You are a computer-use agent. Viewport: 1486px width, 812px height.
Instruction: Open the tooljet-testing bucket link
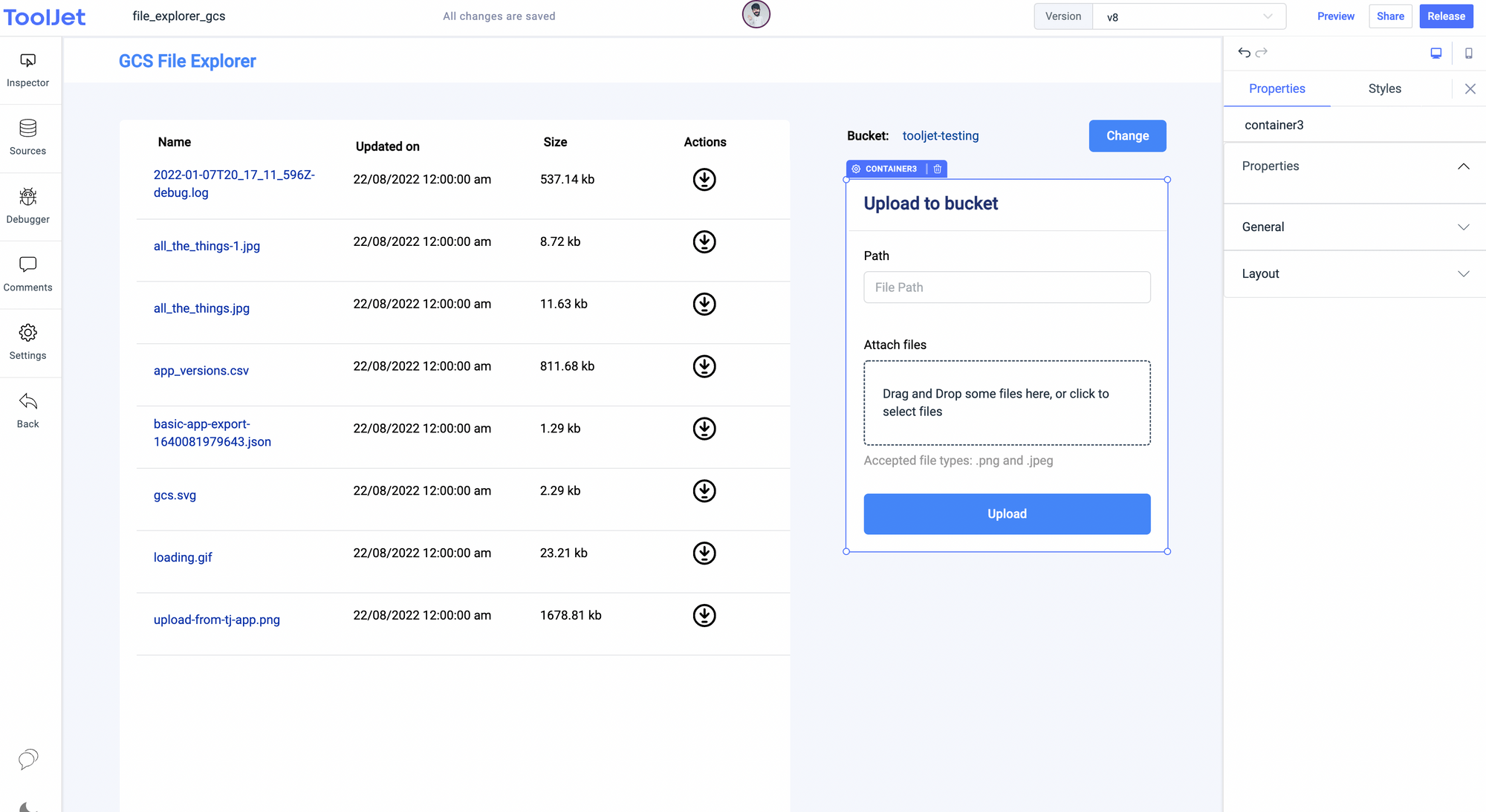tap(941, 136)
